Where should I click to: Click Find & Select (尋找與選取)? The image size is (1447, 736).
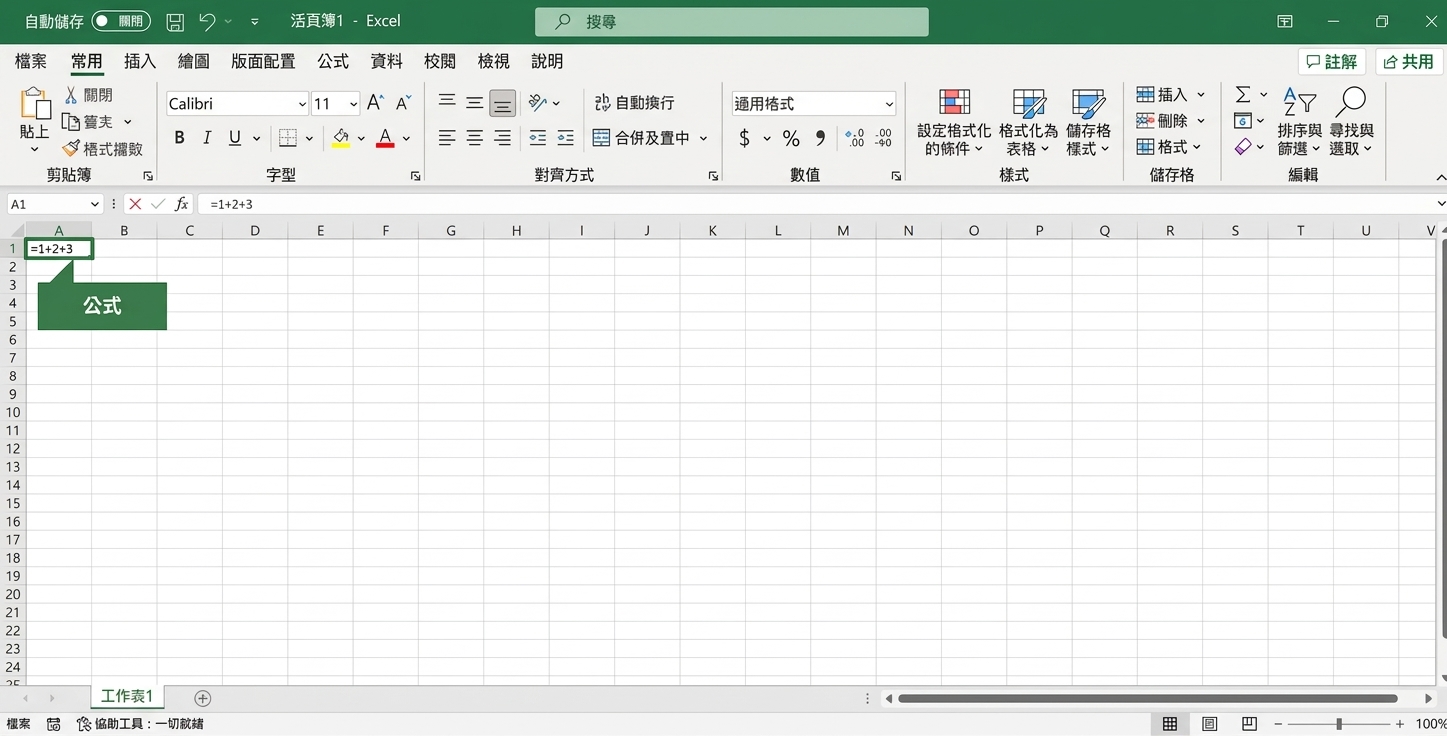pos(1351,122)
